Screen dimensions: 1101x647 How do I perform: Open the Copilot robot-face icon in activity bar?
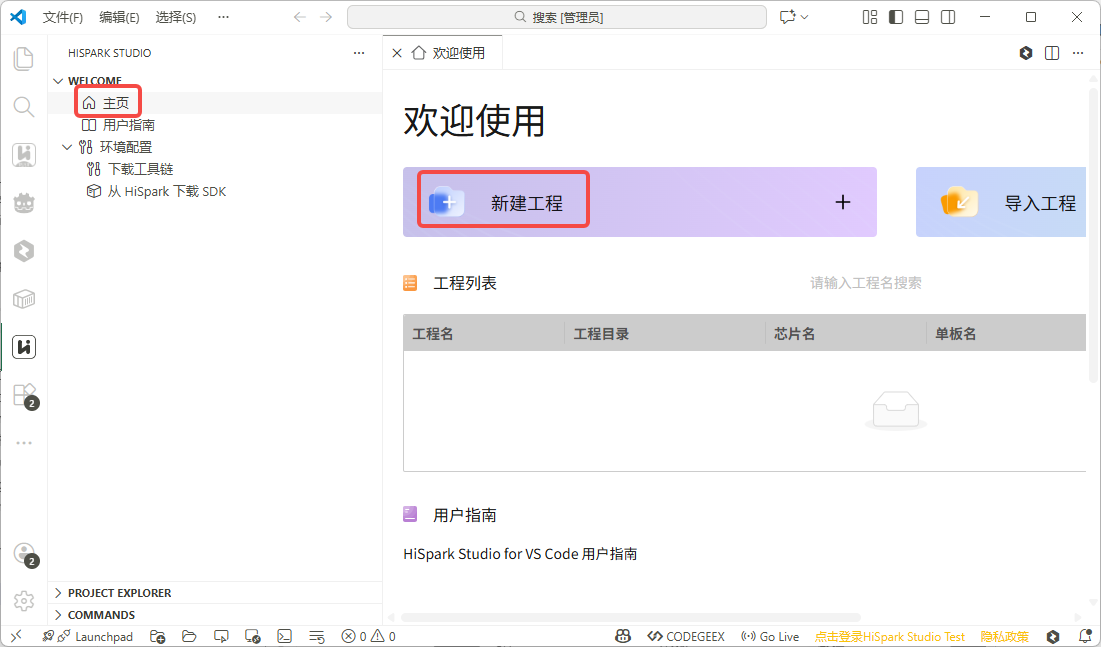pyautogui.click(x=24, y=203)
